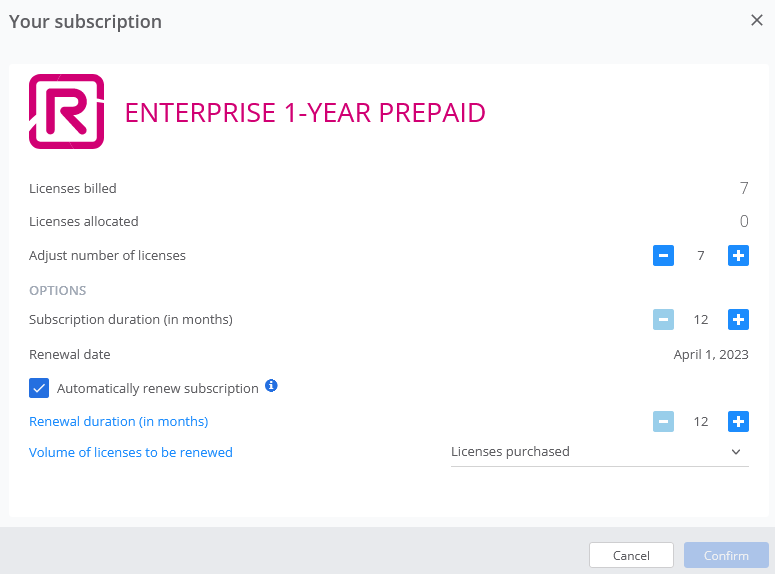Image resolution: width=775 pixels, height=574 pixels.
Task: Cancel the subscription changes
Action: tap(631, 555)
